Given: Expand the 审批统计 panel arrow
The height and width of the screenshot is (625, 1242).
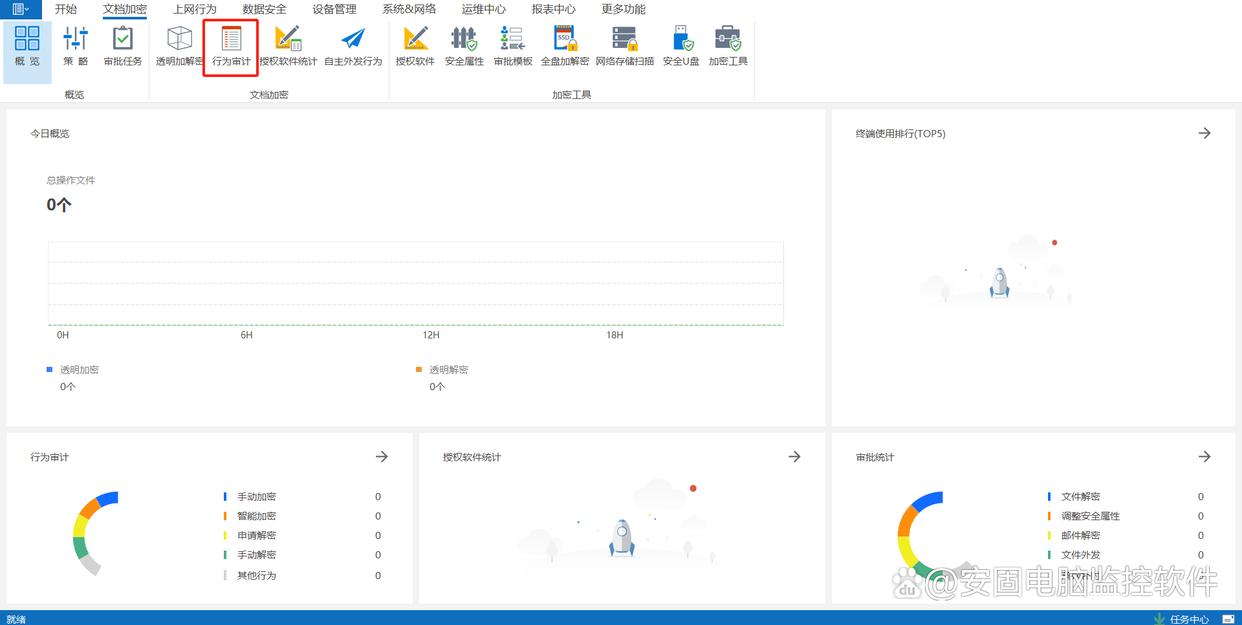Looking at the screenshot, I should [x=1204, y=457].
